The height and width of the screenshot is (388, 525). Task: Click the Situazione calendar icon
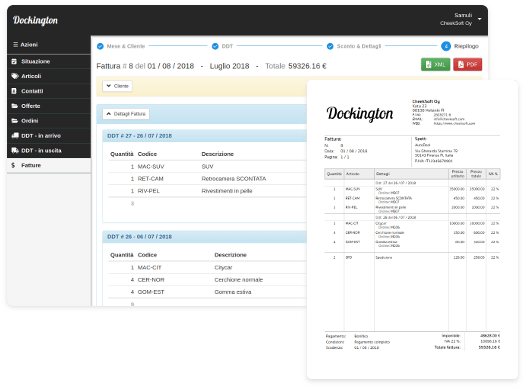coord(14,61)
